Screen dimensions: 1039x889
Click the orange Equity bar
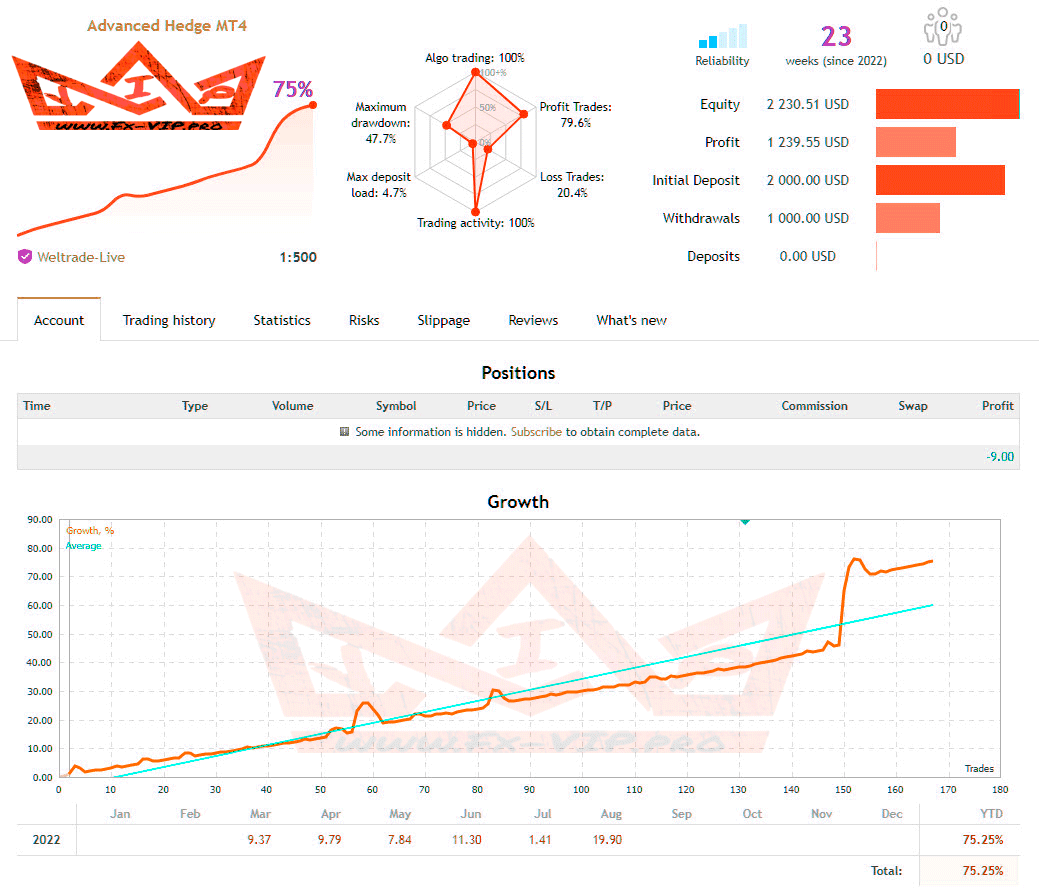(x=947, y=104)
